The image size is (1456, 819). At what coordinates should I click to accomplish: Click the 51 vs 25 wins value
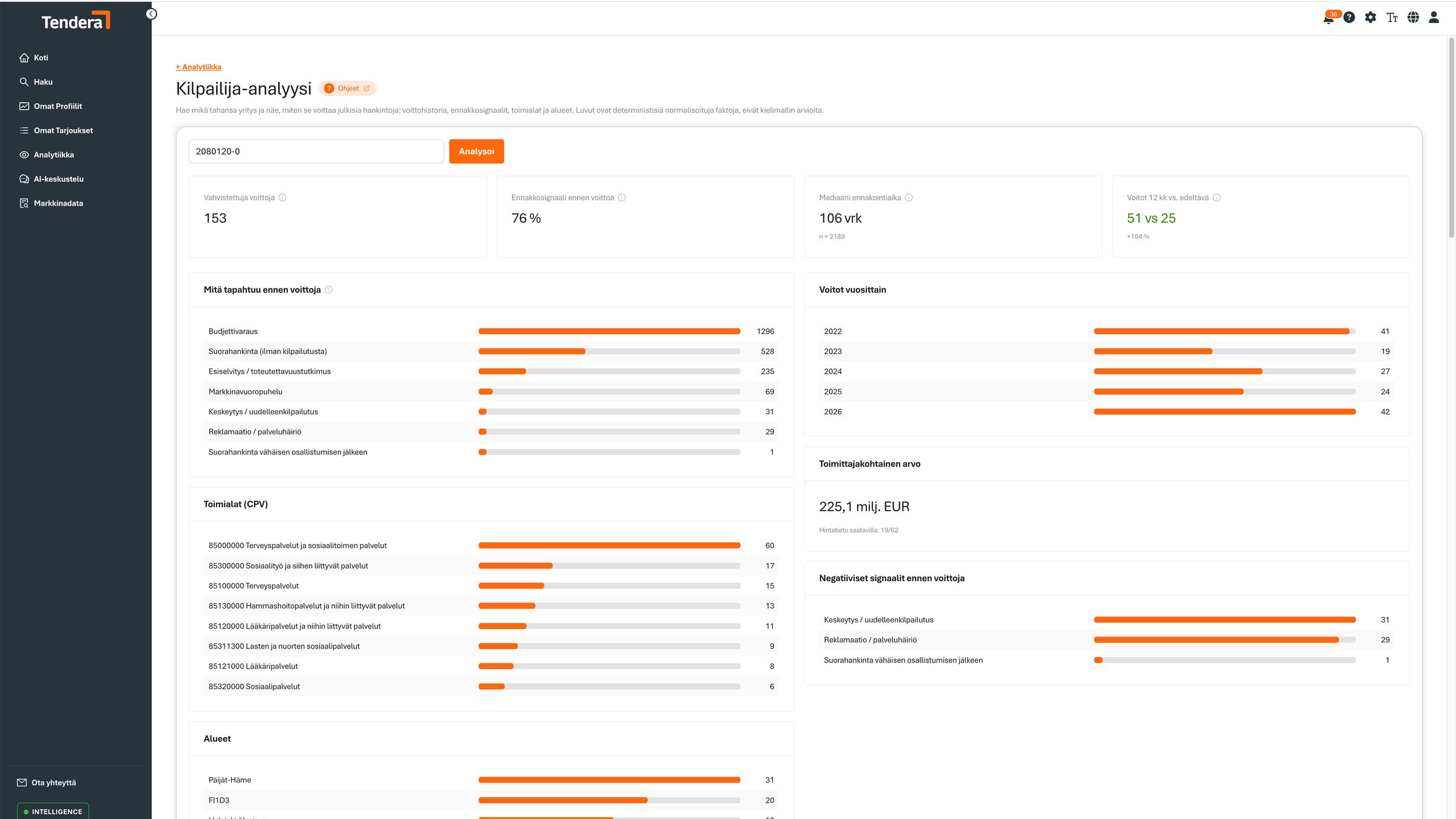(x=1151, y=218)
